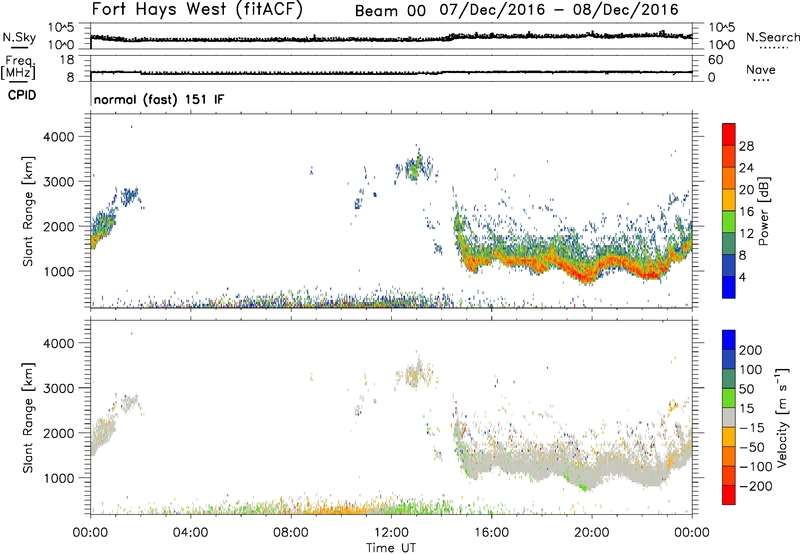Screen dimensions: 800x554
Task: Click the 'Time UT' axis label
Action: 391,547
